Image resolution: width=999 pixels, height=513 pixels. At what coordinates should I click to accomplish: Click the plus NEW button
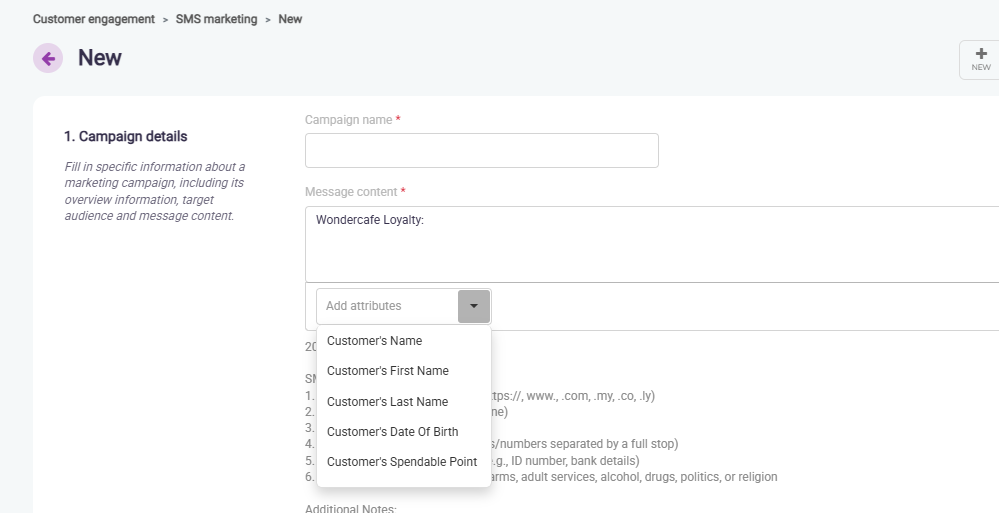pyautogui.click(x=980, y=59)
